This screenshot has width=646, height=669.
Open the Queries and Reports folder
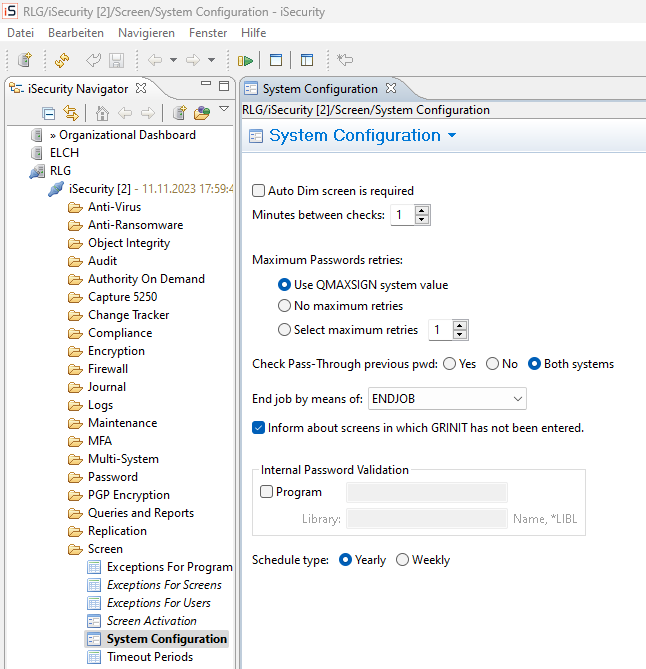point(141,513)
